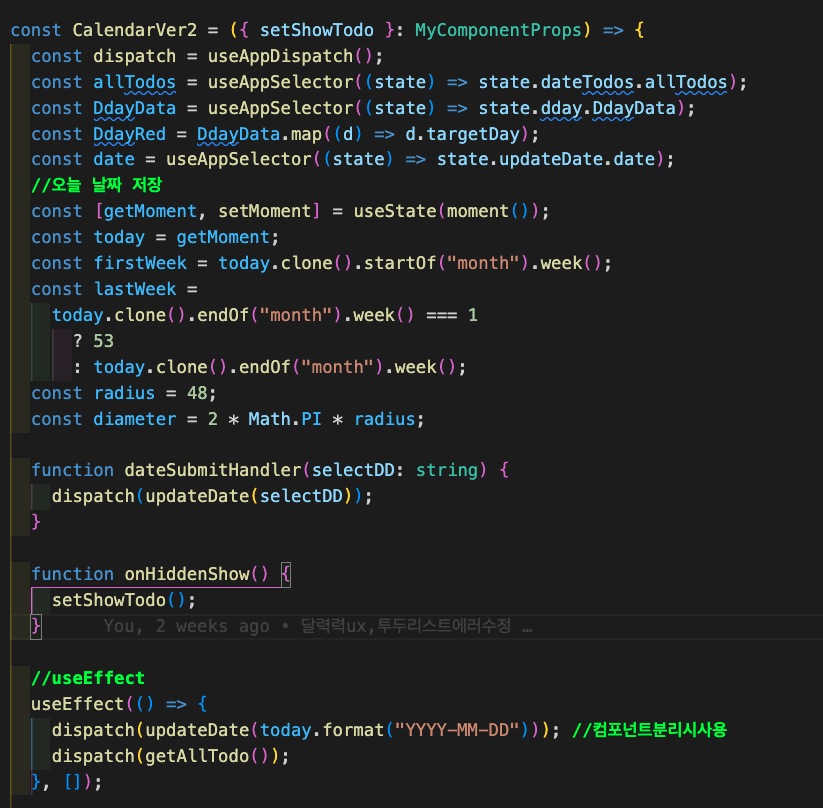Click the number 53 in the ternary
This screenshot has height=808, width=823.
coord(103,341)
